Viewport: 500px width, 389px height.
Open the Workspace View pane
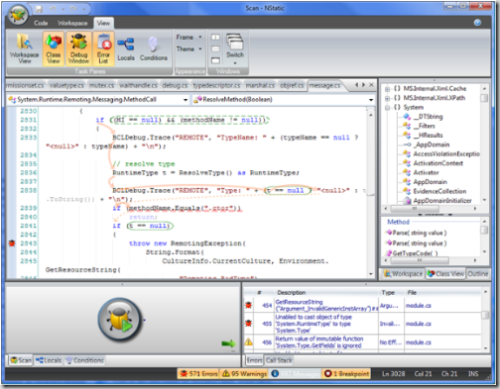[24, 49]
